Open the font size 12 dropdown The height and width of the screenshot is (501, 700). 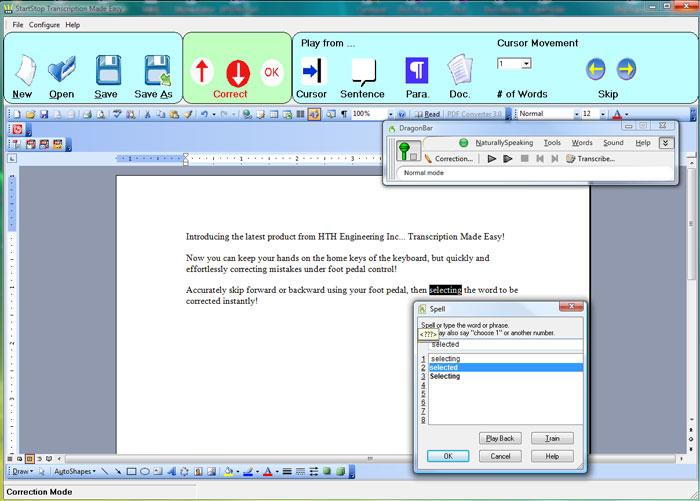[603, 114]
